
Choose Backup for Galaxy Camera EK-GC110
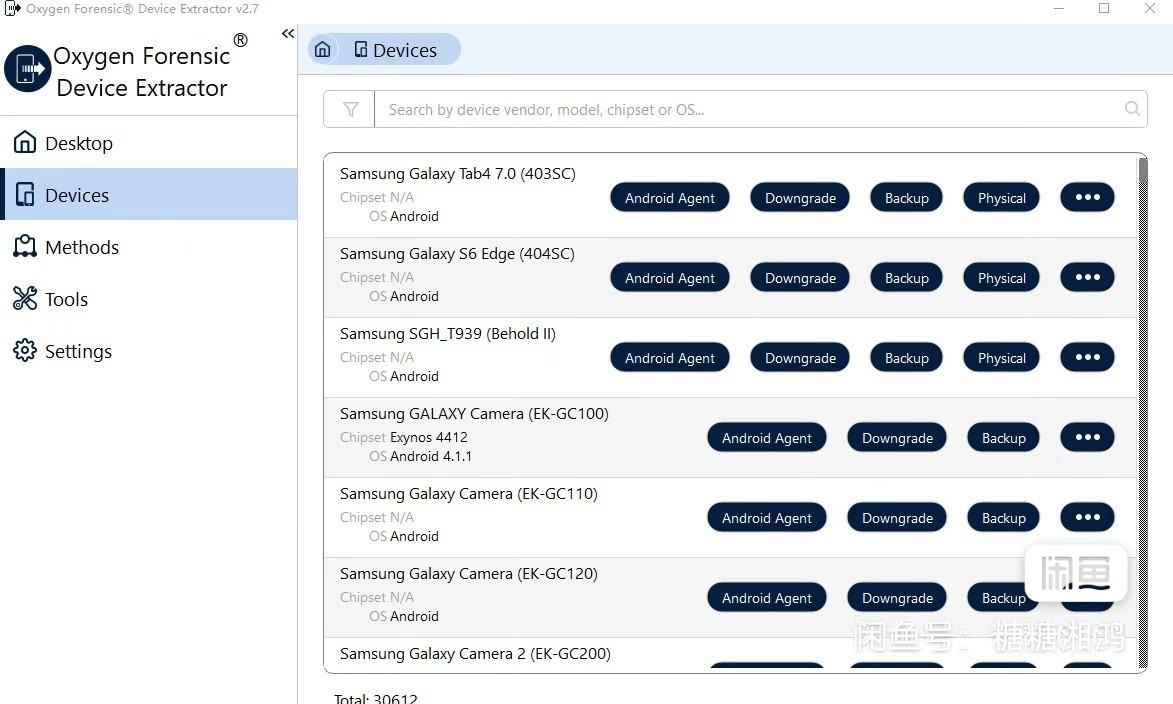click(1004, 518)
